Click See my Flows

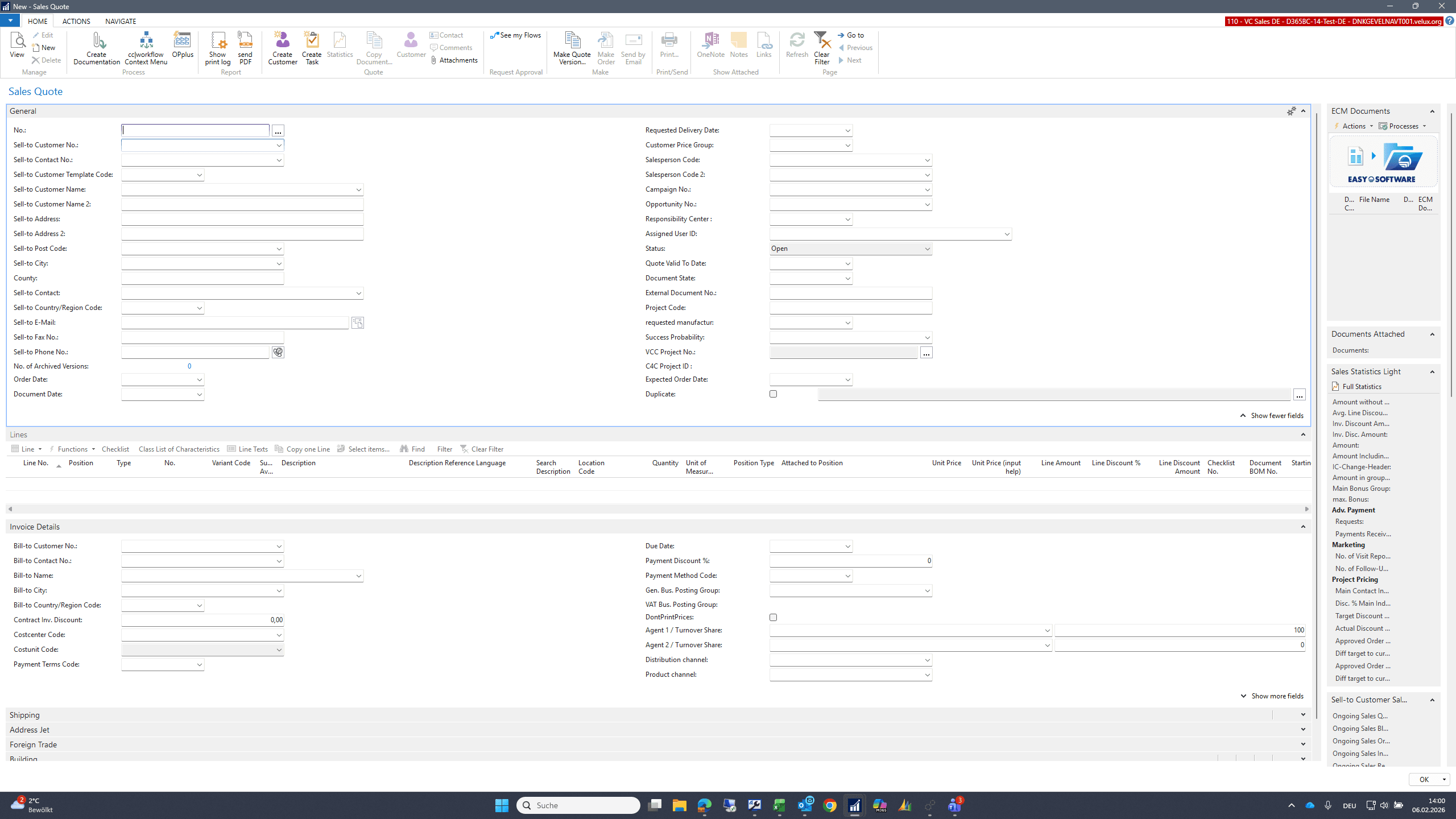point(516,35)
